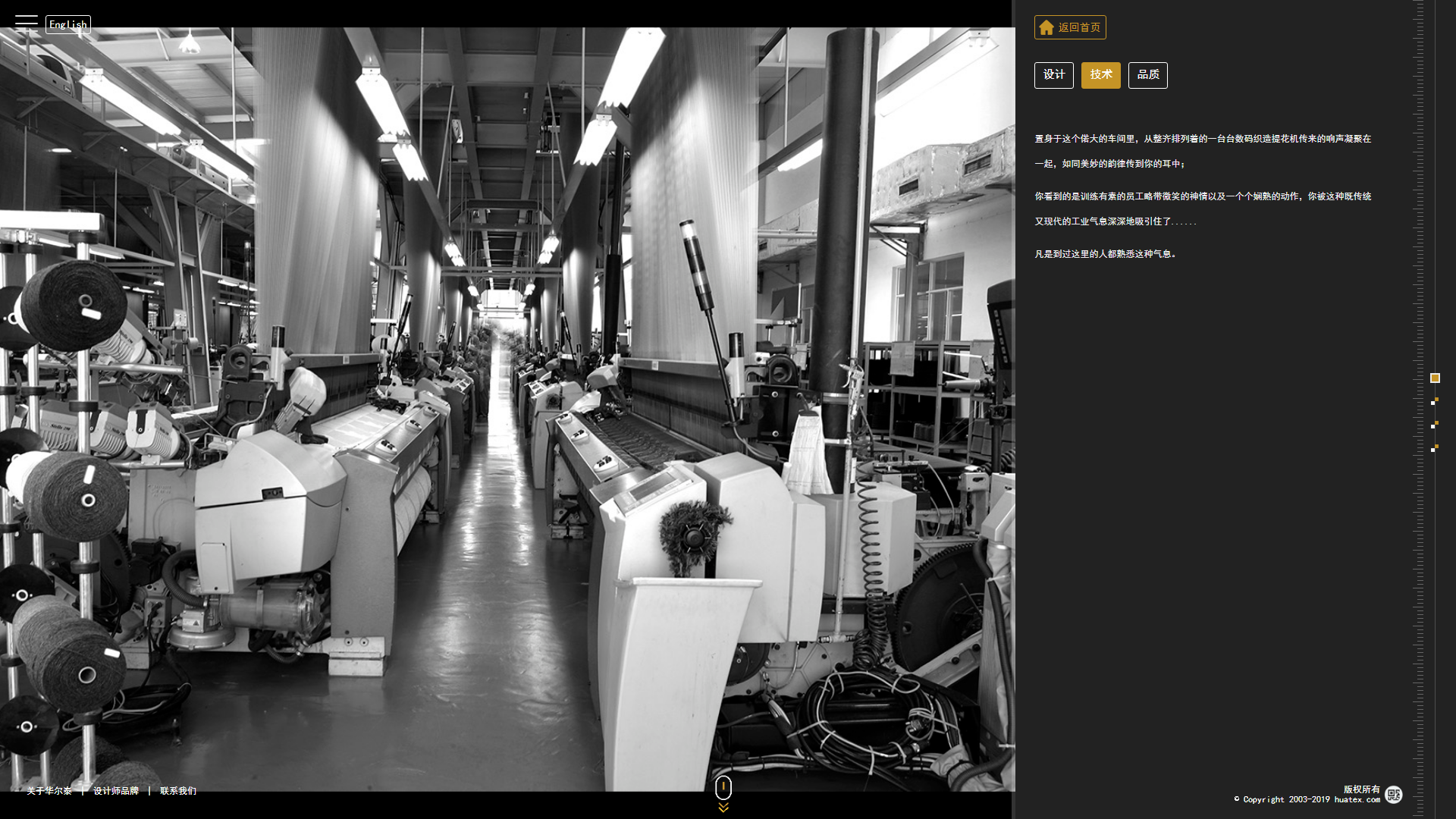Switch language to English
Image resolution: width=1456 pixels, height=819 pixels.
(x=68, y=24)
